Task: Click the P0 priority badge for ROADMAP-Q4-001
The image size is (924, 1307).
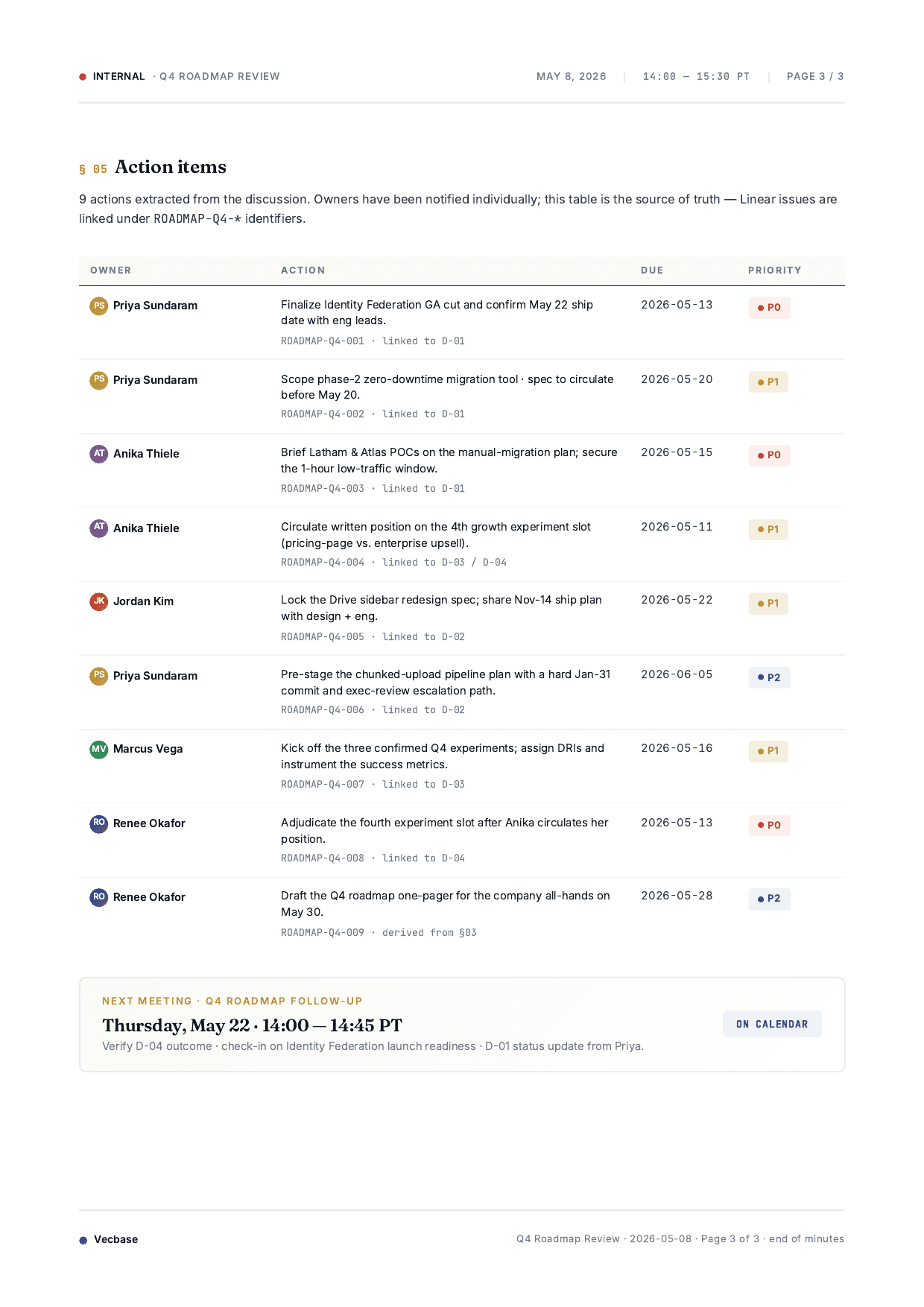Action: coord(769,308)
